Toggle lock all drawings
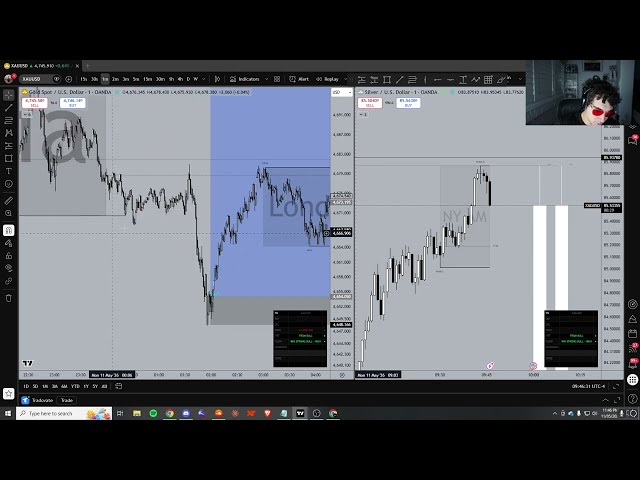This screenshot has height=480, width=640. [9, 256]
